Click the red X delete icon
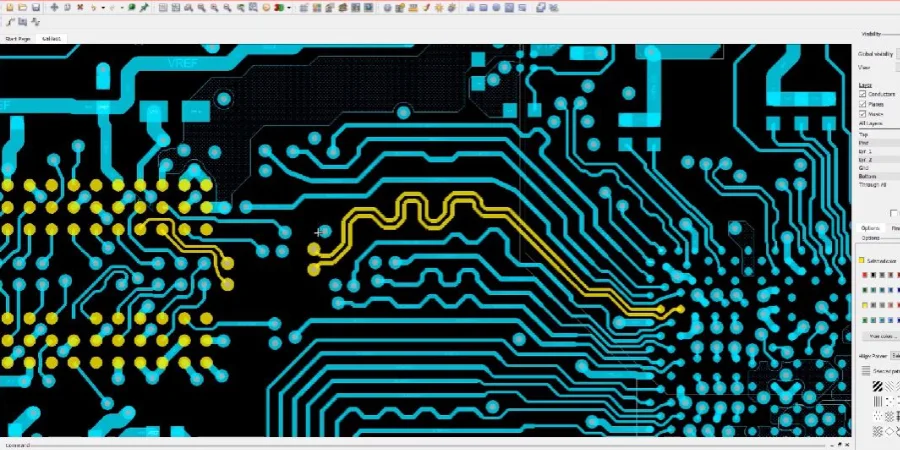This screenshot has height=450, width=900. point(80,7)
